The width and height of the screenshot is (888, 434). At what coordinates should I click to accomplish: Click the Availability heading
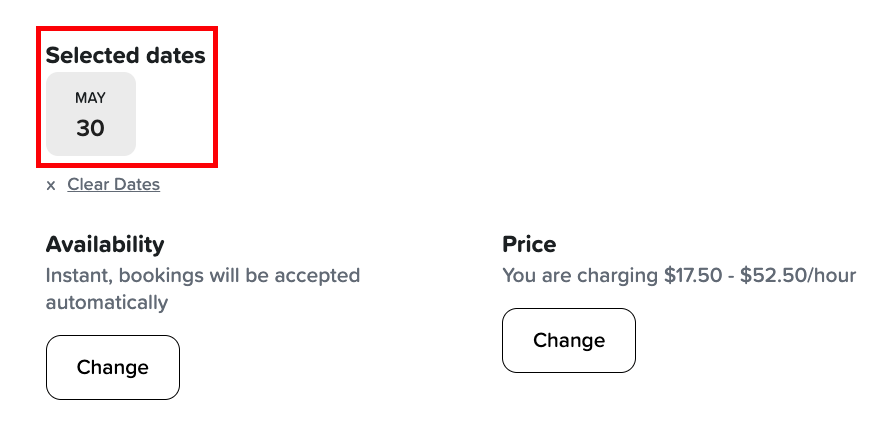tap(105, 244)
